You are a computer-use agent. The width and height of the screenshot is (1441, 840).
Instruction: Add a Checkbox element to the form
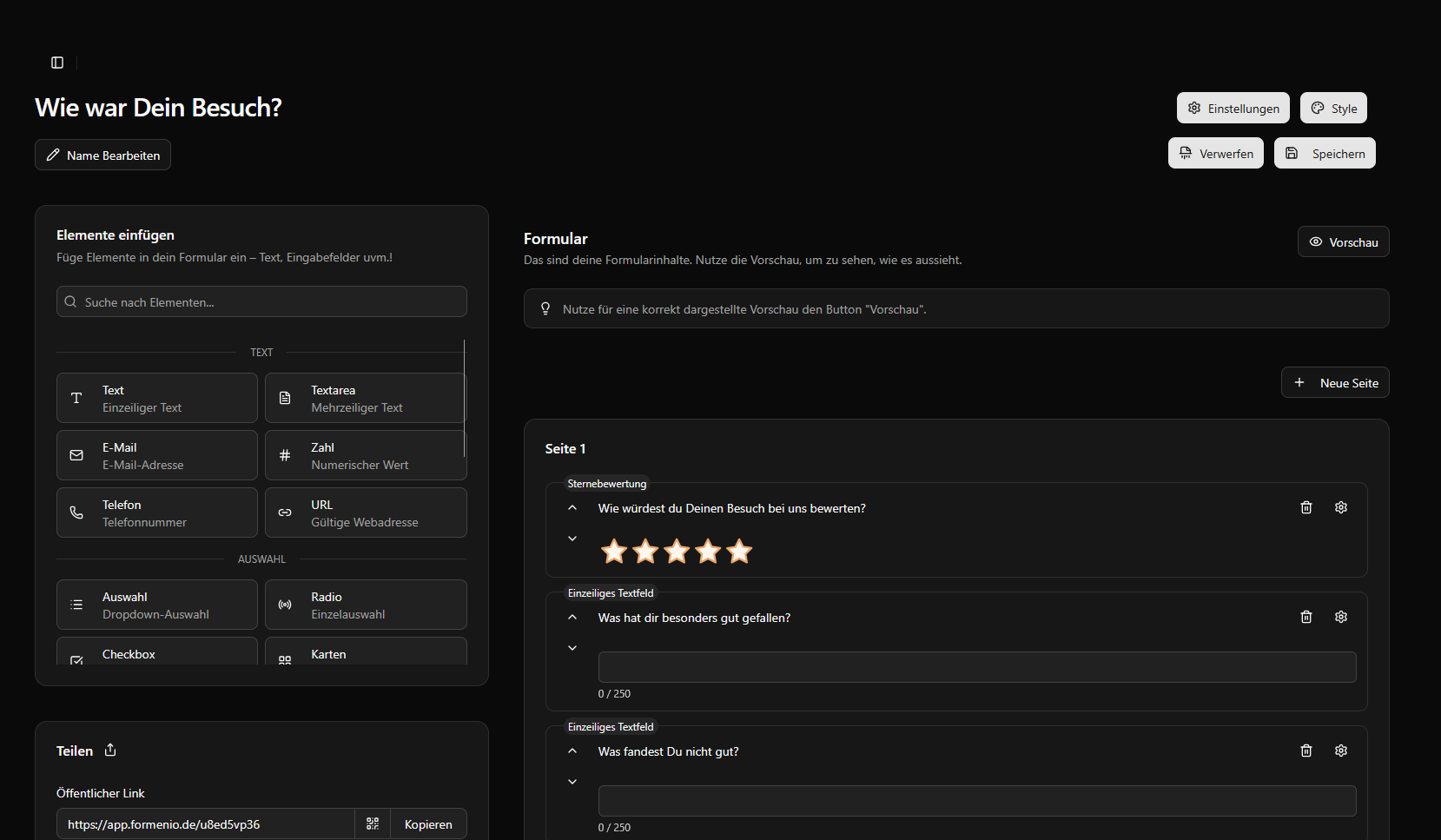coord(156,654)
